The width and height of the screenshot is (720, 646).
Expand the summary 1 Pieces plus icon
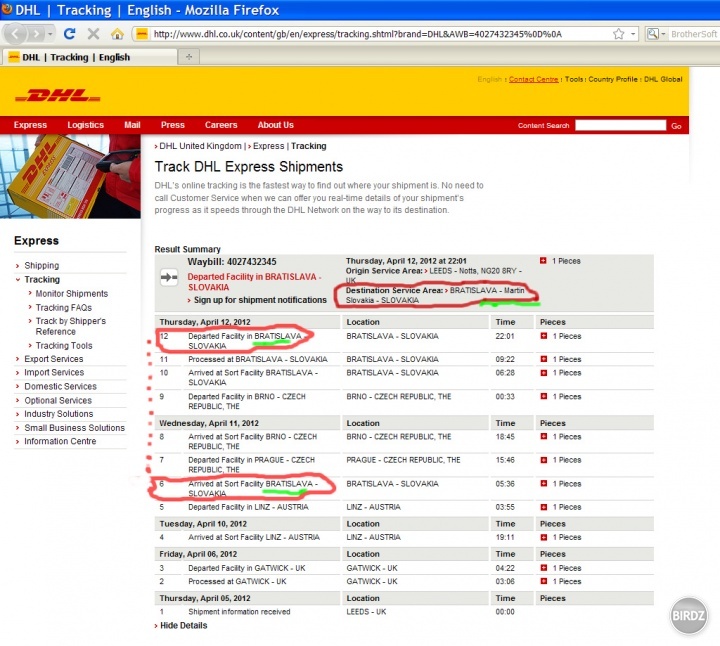coord(543,261)
